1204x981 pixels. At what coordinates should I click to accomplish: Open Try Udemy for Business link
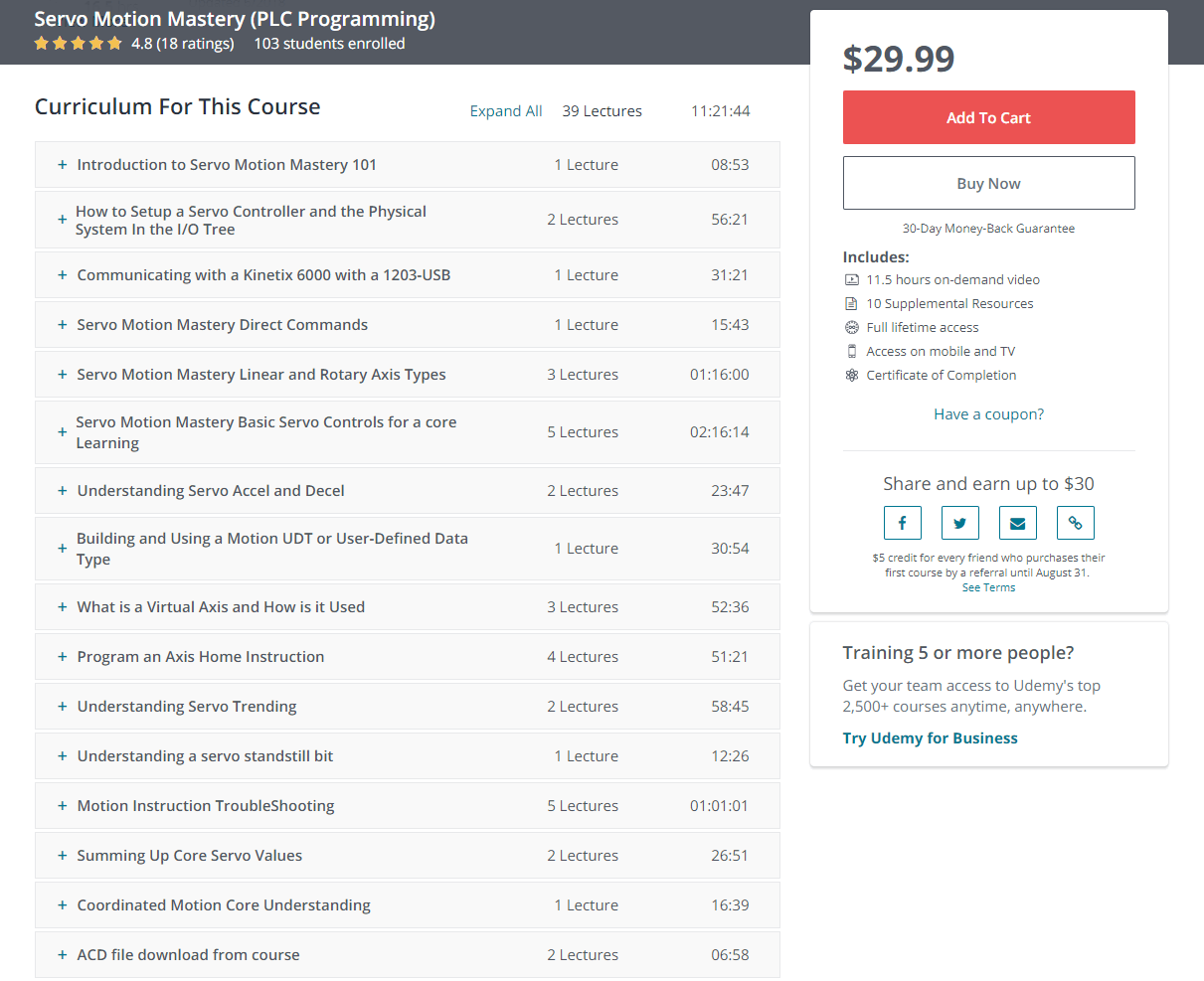coord(930,738)
